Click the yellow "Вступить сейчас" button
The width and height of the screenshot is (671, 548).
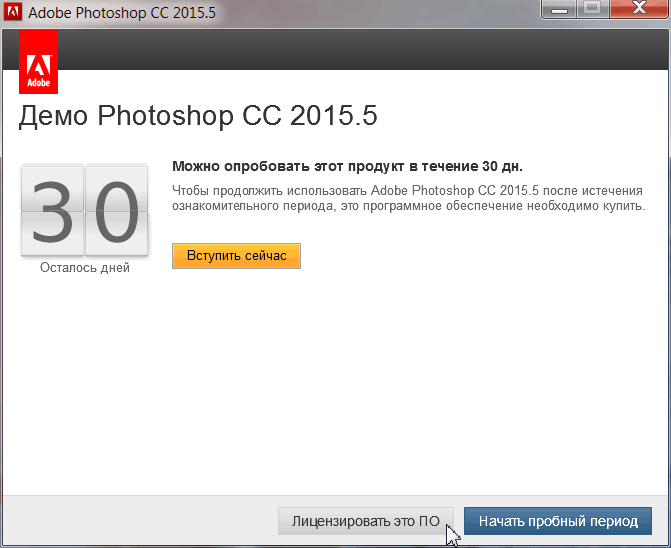236,256
